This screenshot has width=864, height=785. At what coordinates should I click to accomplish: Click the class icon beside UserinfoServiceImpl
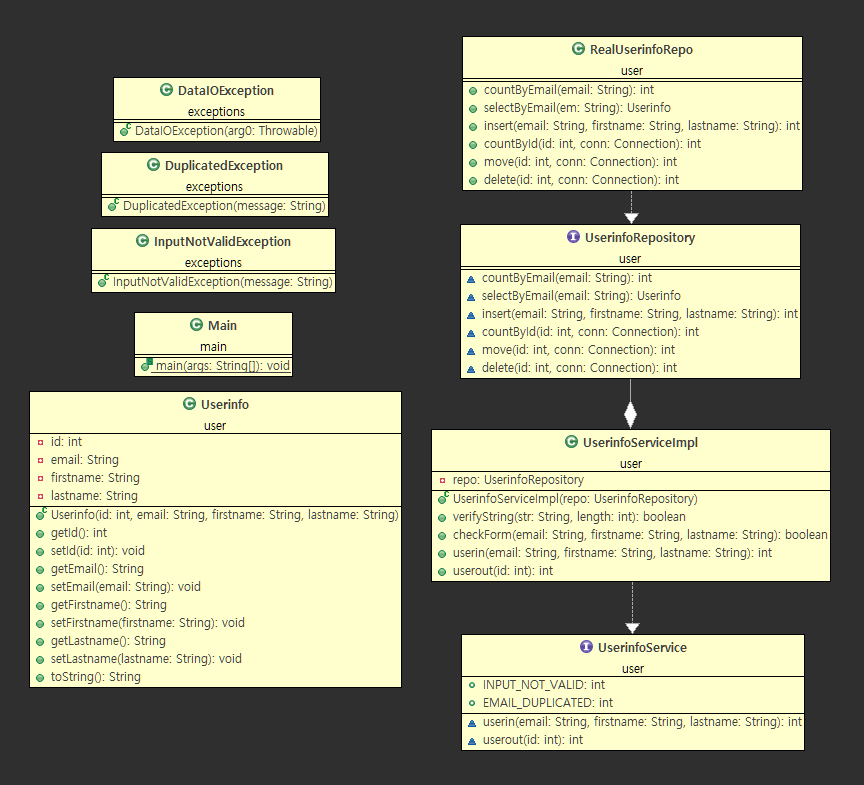572,442
